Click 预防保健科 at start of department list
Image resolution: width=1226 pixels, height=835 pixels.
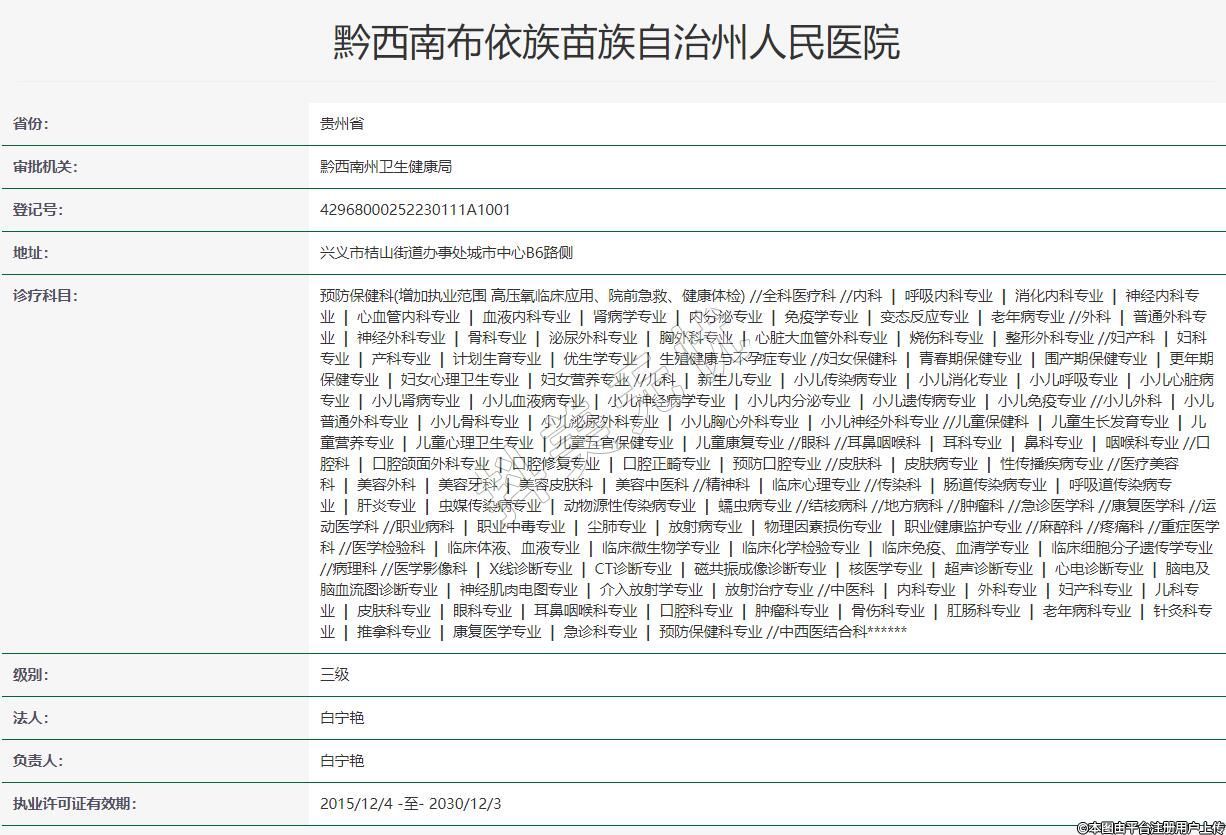click(356, 296)
